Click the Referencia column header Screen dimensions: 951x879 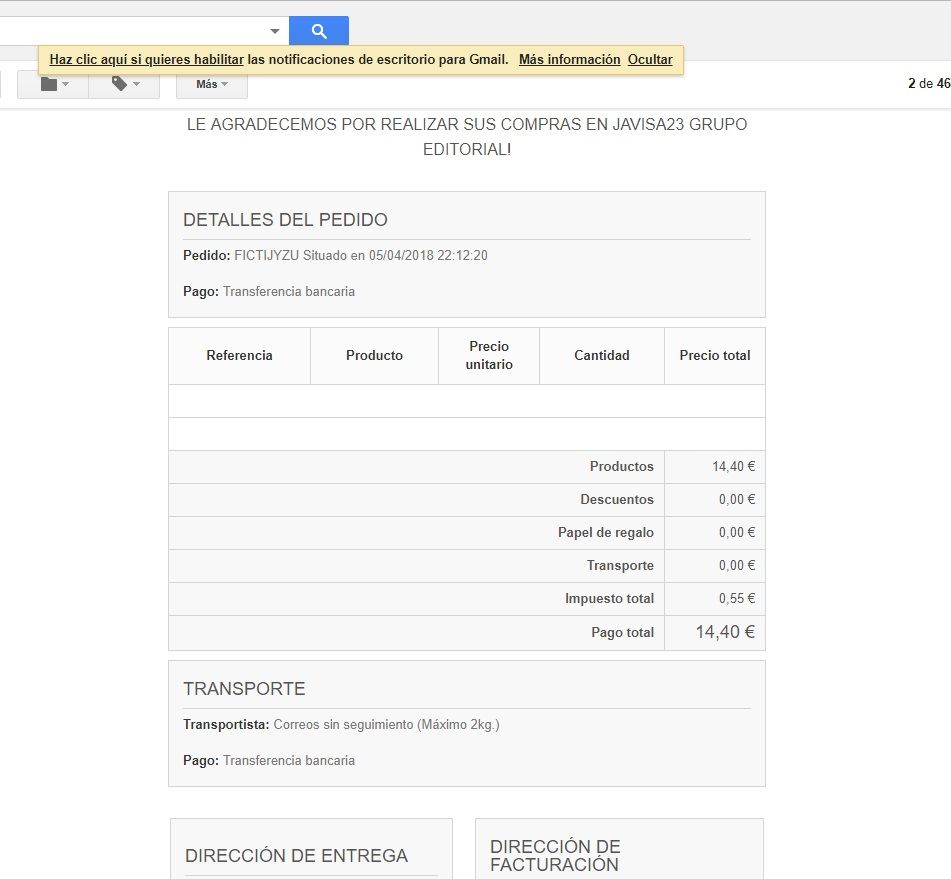(240, 355)
